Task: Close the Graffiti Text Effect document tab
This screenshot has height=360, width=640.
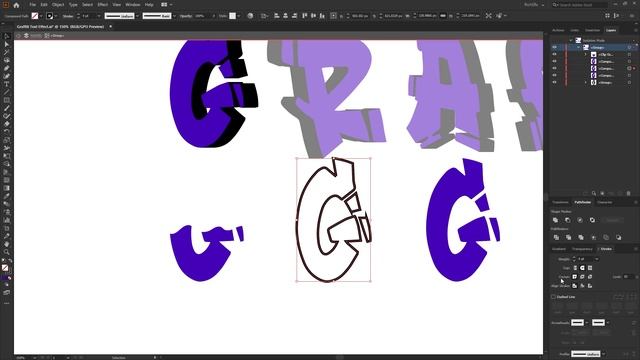Action: point(110,27)
